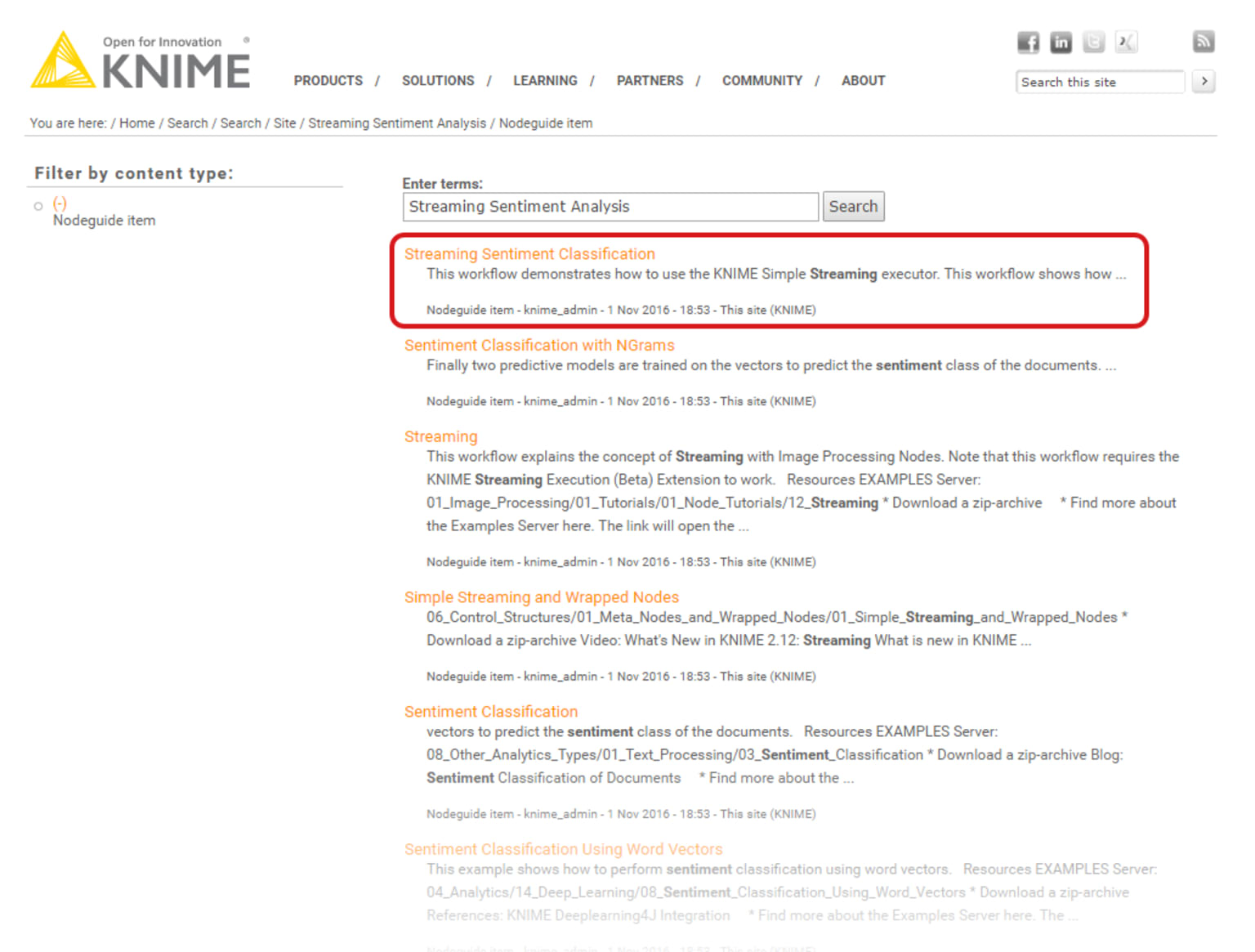The height and width of the screenshot is (952, 1255).
Task: Open the COMMUNITY menu
Action: click(762, 81)
